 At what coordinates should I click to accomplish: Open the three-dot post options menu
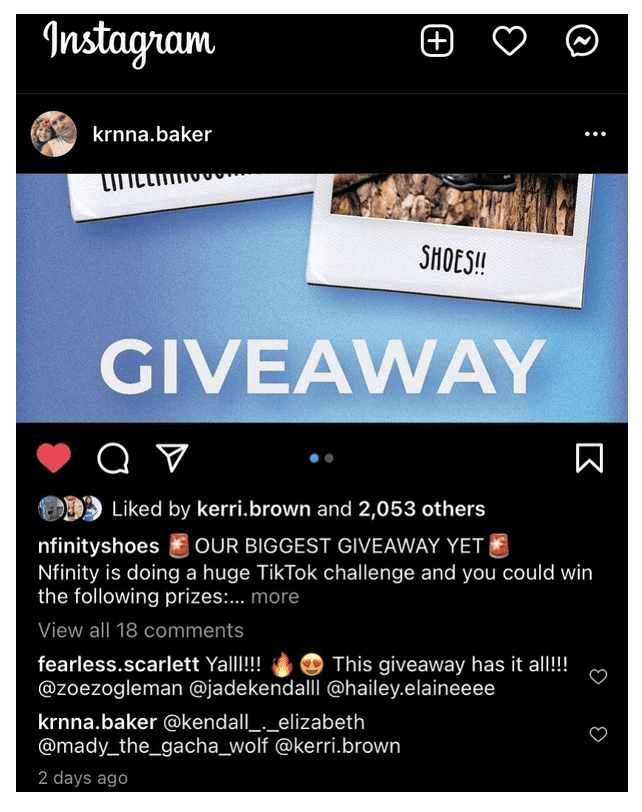pyautogui.click(x=595, y=134)
